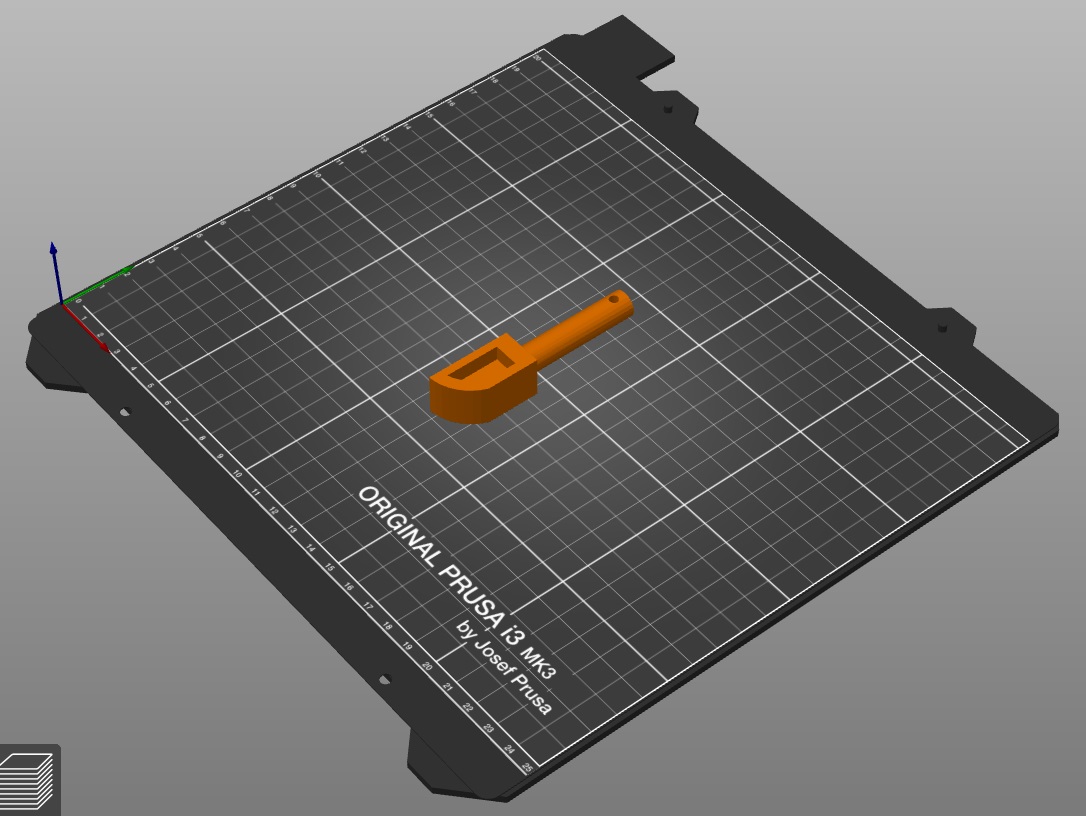Click ruler number 10 on front bed edge

[238, 474]
